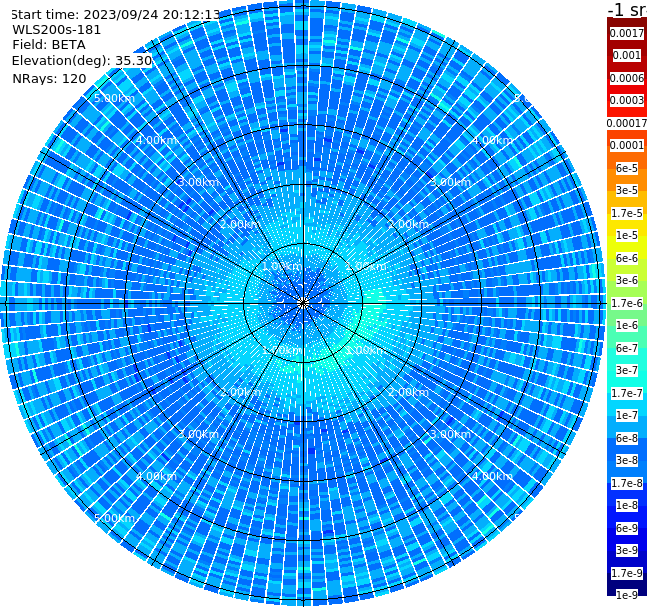The height and width of the screenshot is (607, 647).
Task: Select the upper-left 4.00km range label
Action: tap(156, 140)
